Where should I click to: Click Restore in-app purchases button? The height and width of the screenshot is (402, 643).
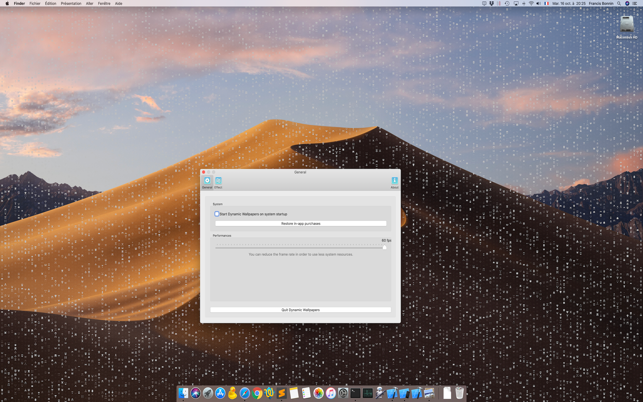300,224
